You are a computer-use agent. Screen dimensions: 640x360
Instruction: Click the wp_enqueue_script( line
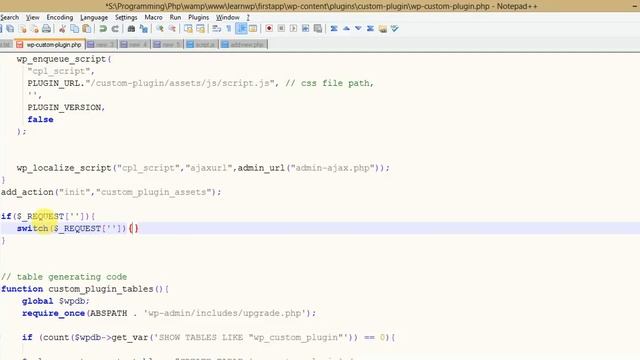(64, 59)
